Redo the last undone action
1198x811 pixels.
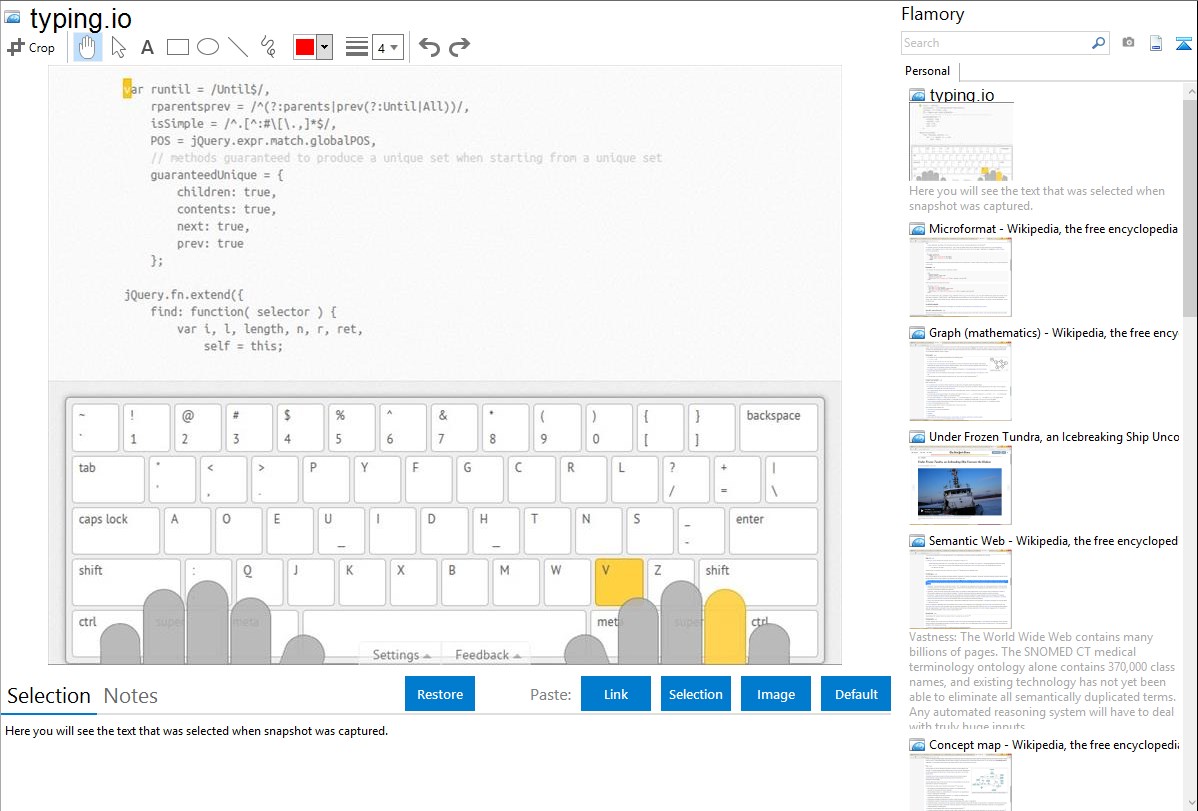pos(459,47)
